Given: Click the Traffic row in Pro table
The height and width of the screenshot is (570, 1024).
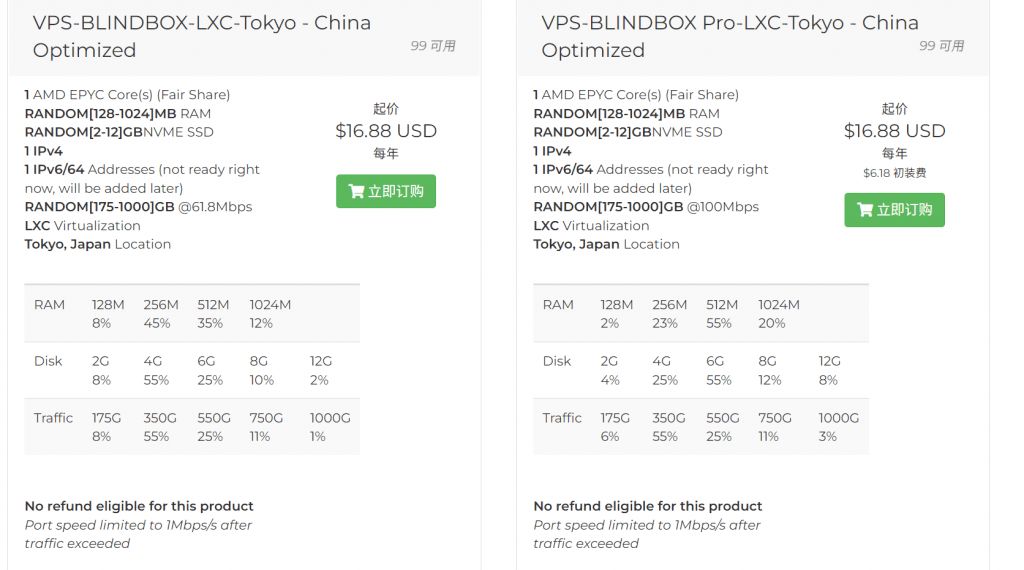Looking at the screenshot, I should pyautogui.click(x=701, y=426).
